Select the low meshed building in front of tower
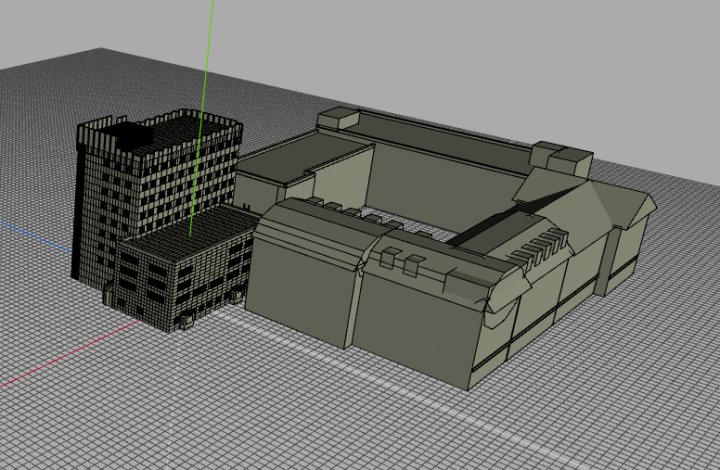The width and height of the screenshot is (720, 470). point(184,271)
